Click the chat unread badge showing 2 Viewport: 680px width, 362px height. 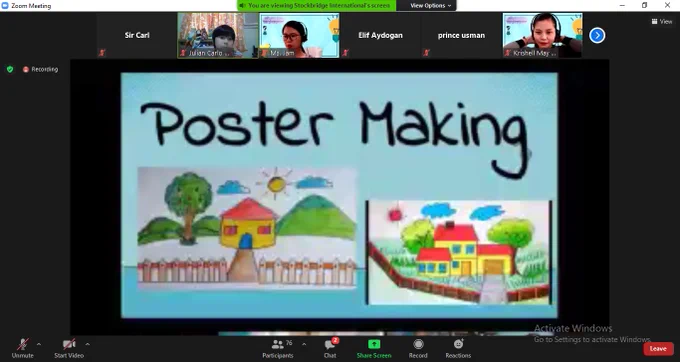coord(335,341)
